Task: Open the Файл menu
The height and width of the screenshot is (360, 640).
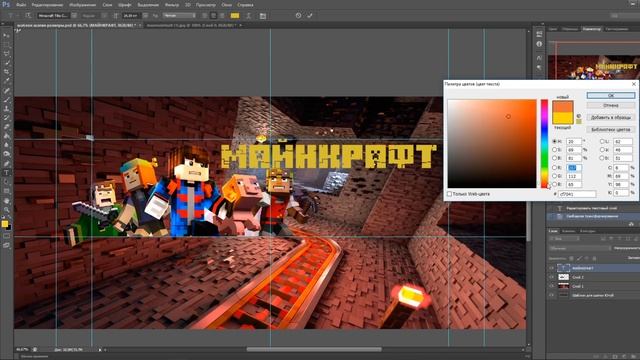Action: pos(21,5)
